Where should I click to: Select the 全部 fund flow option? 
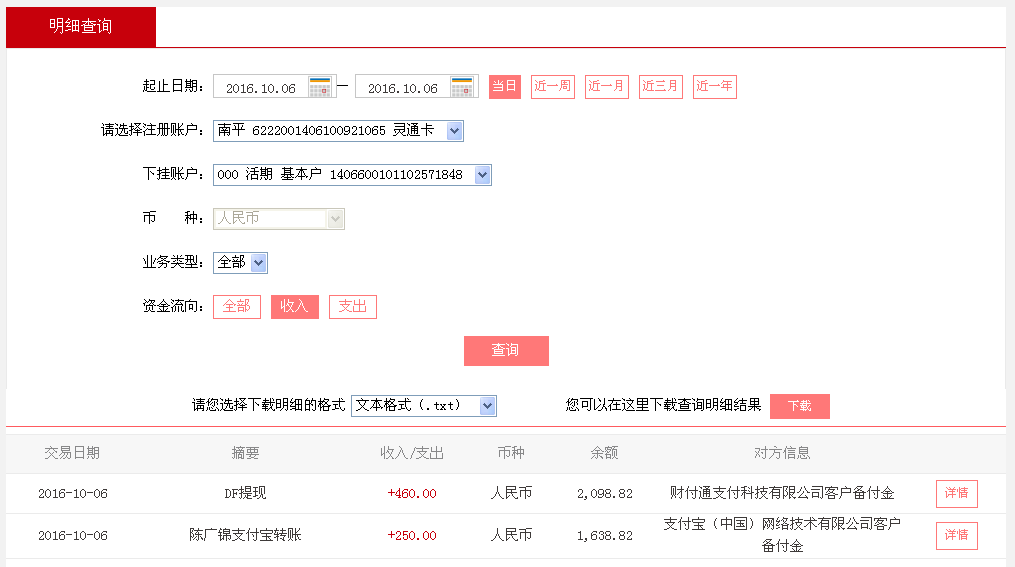pos(236,306)
